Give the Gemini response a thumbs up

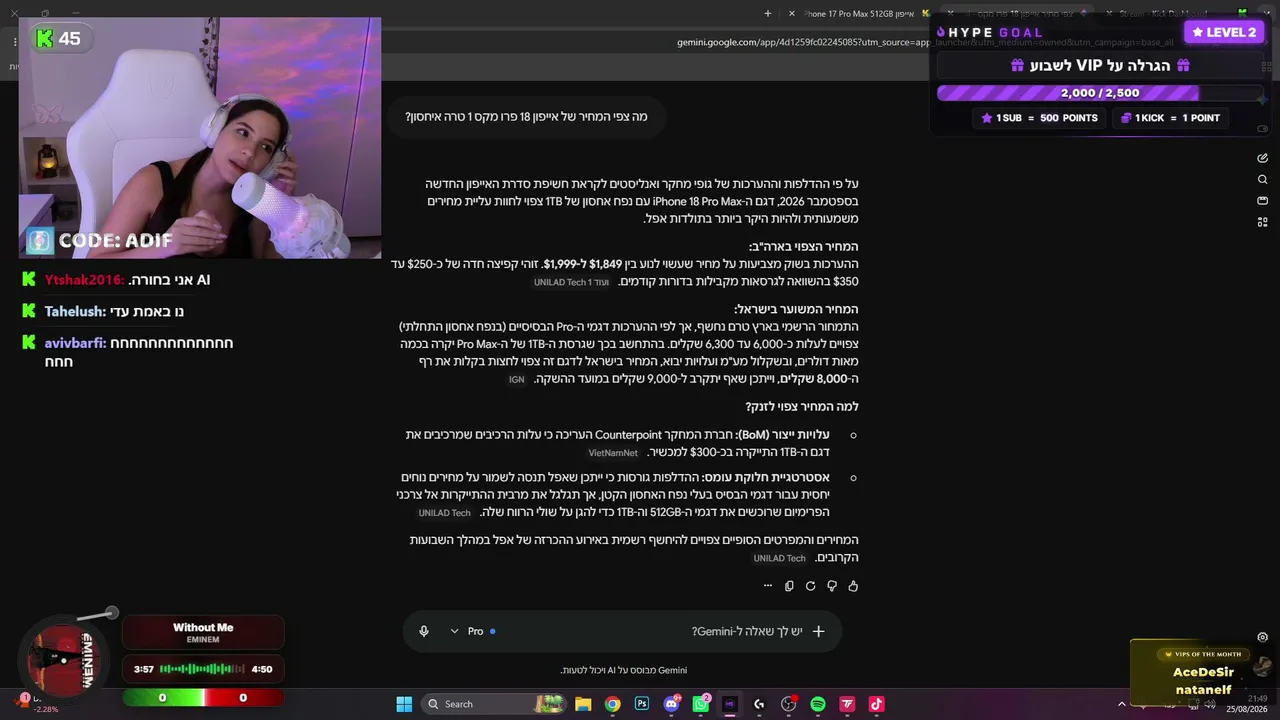point(853,586)
